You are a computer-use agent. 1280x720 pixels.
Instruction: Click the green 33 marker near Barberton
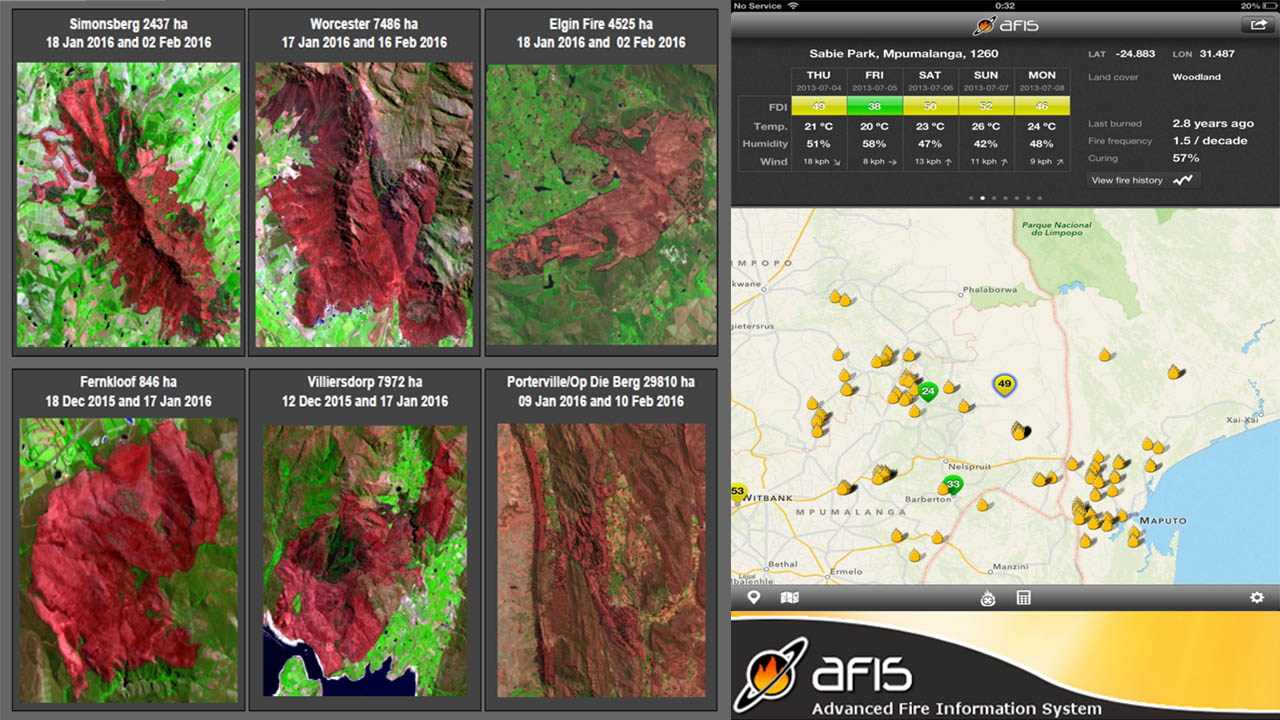click(953, 485)
